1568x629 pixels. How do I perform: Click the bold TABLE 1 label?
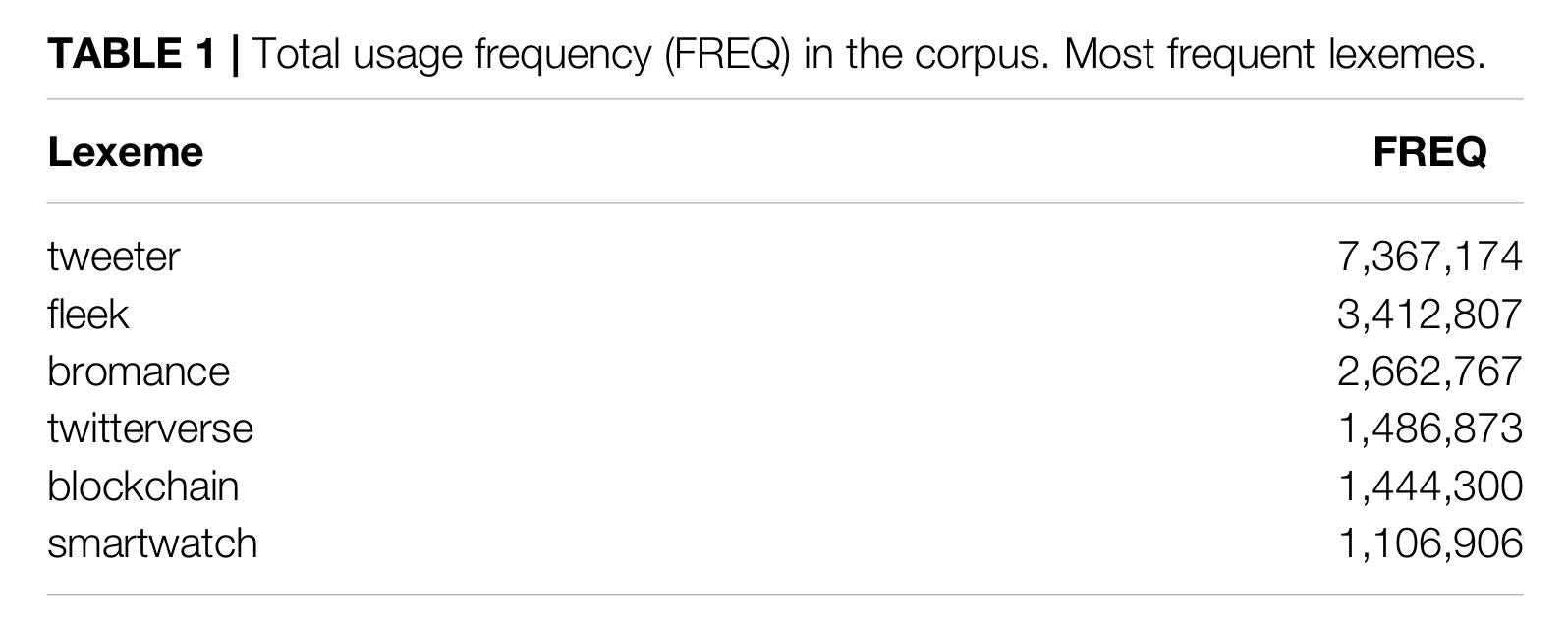point(131,54)
